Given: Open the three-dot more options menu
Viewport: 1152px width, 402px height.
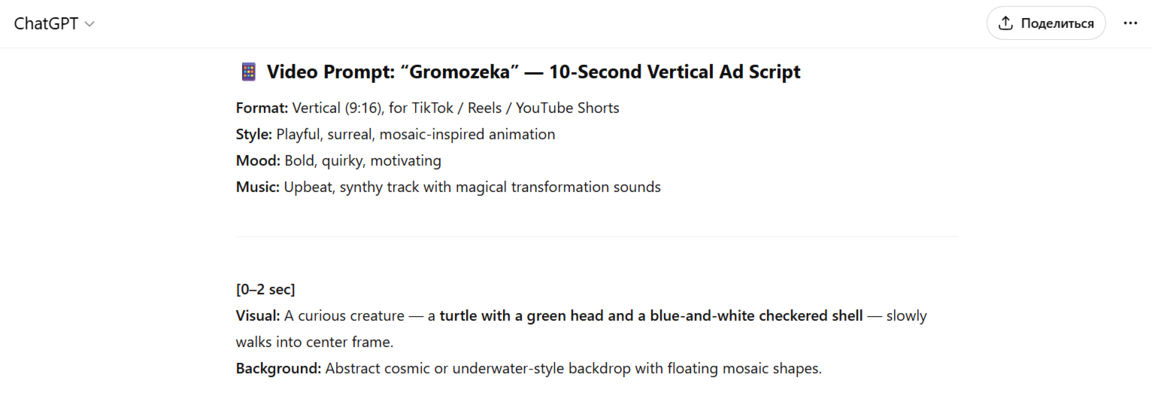Looking at the screenshot, I should [x=1131, y=23].
